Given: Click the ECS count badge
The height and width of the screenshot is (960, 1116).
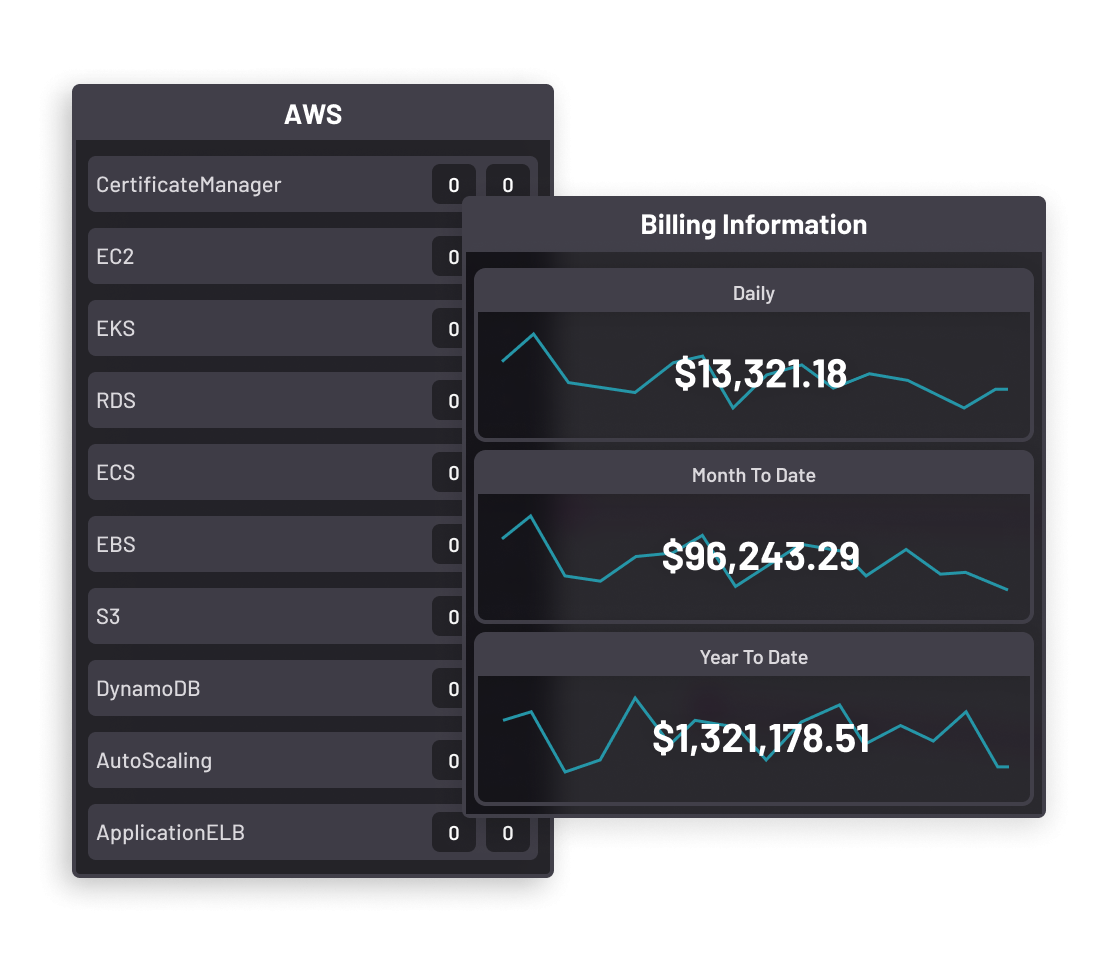Looking at the screenshot, I should (x=452, y=472).
